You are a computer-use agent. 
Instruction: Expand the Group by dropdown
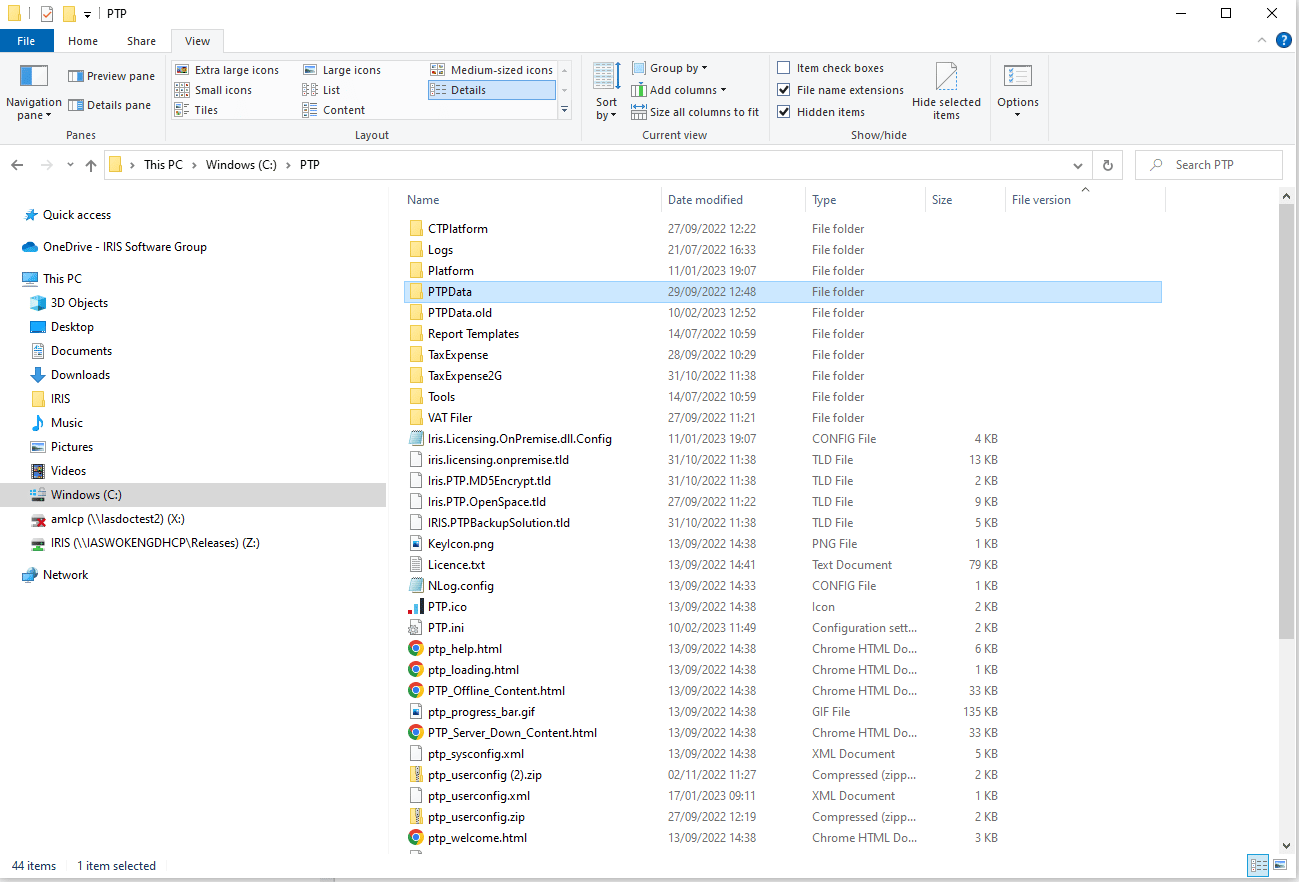tap(678, 68)
